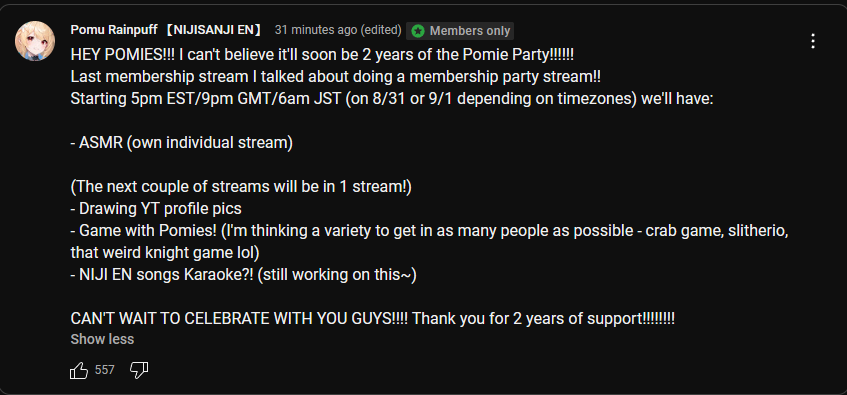Screen dimensions: 847x395
Task: Open Pomu Rainpuff's round avatar picture
Action: click(35, 41)
